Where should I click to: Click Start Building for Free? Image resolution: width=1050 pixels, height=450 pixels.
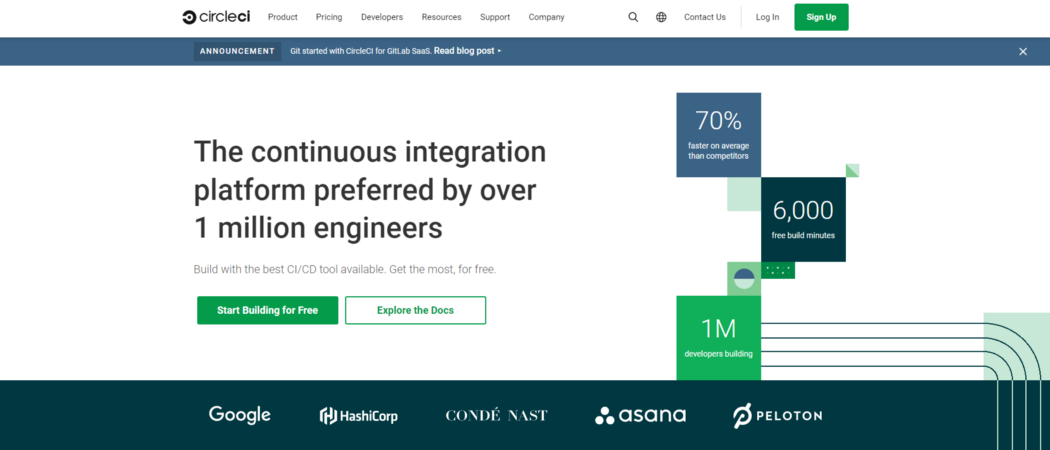[x=267, y=310]
